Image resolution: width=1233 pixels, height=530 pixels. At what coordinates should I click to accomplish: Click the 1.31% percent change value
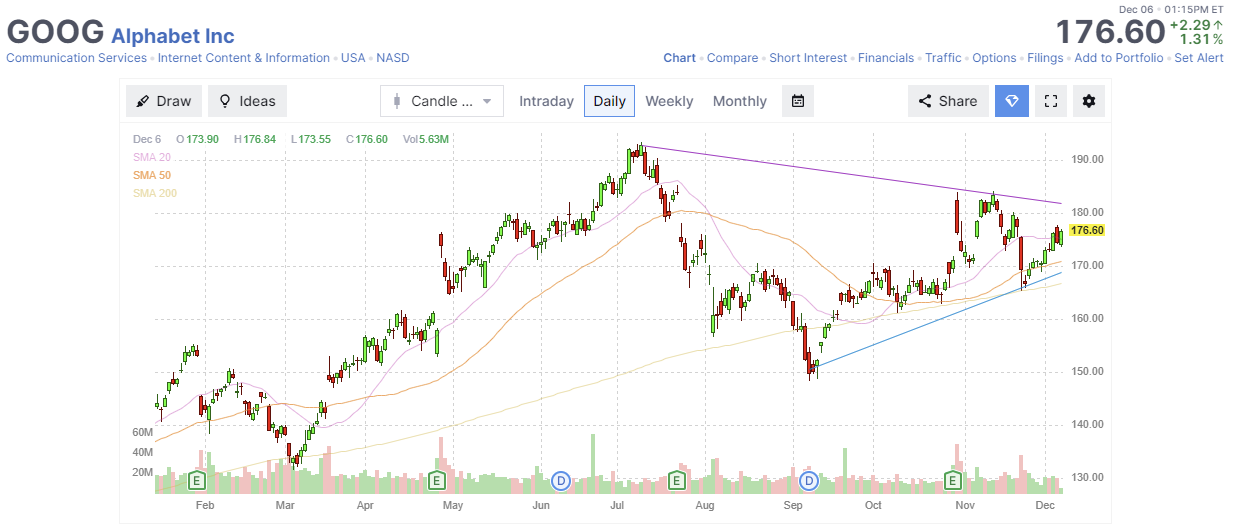click(x=1201, y=39)
